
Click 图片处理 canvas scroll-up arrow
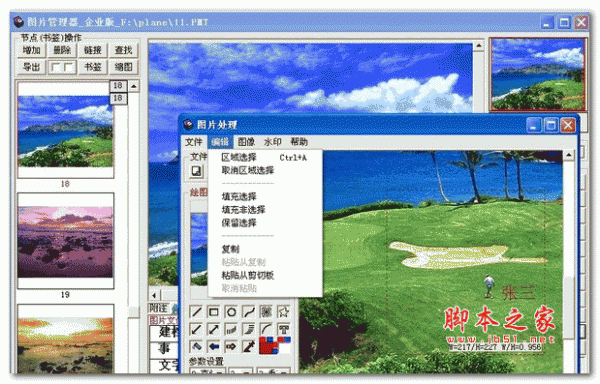coord(569,155)
